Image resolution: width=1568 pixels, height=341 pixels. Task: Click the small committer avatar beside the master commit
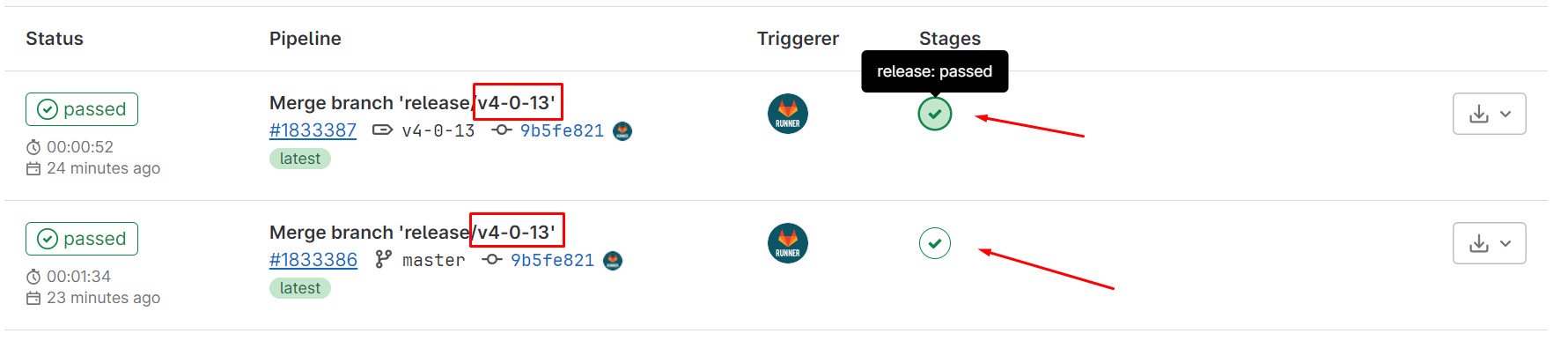[613, 261]
